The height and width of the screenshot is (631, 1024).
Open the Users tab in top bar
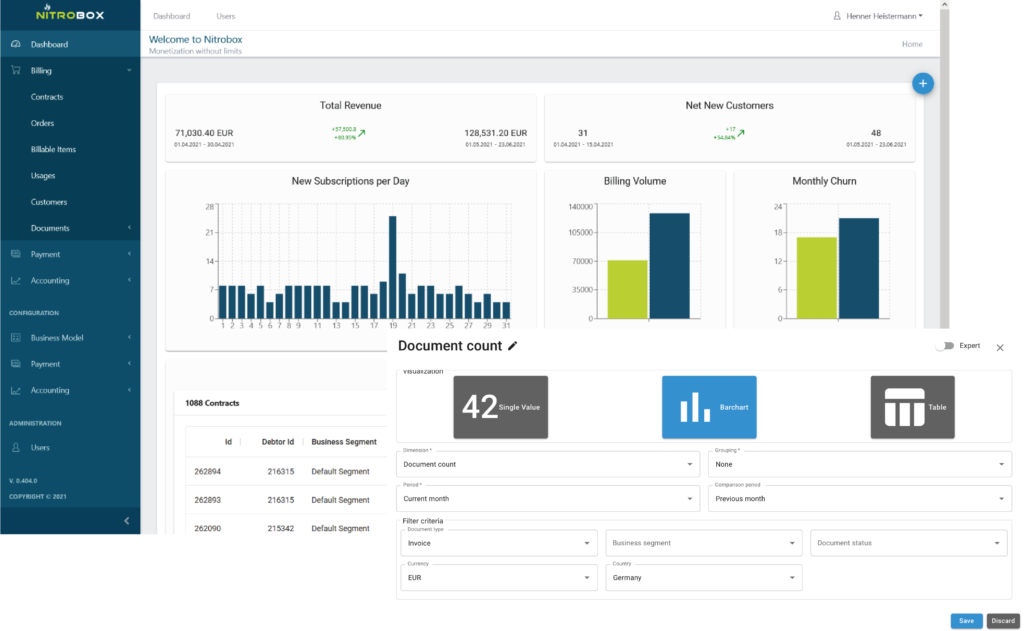[225, 16]
